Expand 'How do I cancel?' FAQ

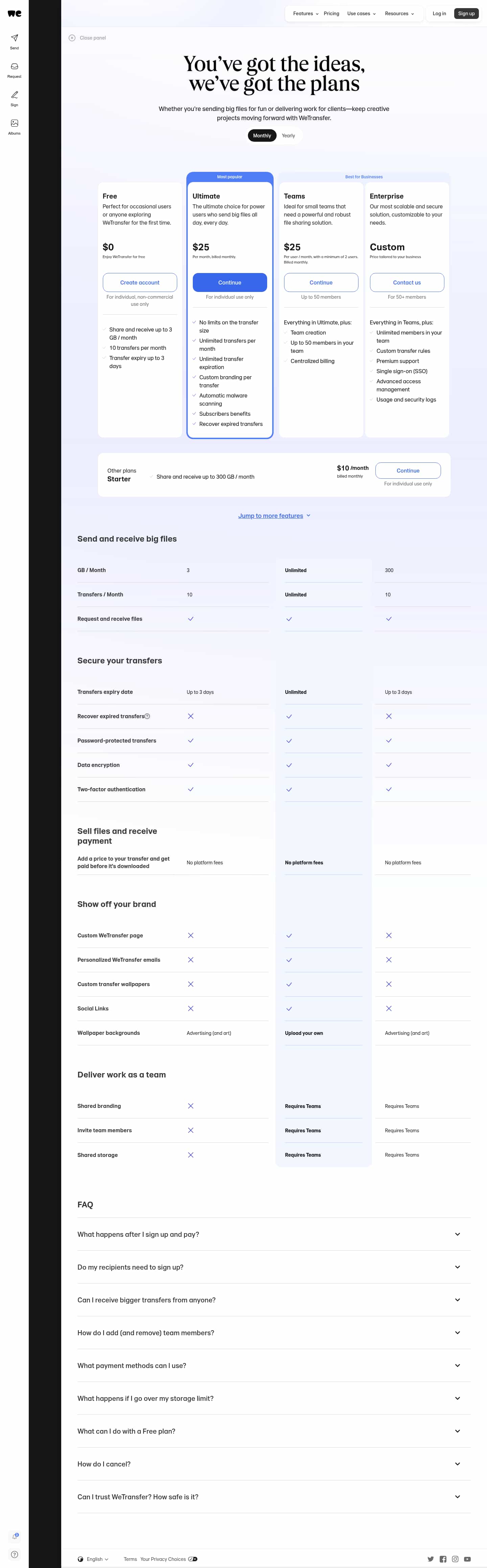click(274, 1464)
